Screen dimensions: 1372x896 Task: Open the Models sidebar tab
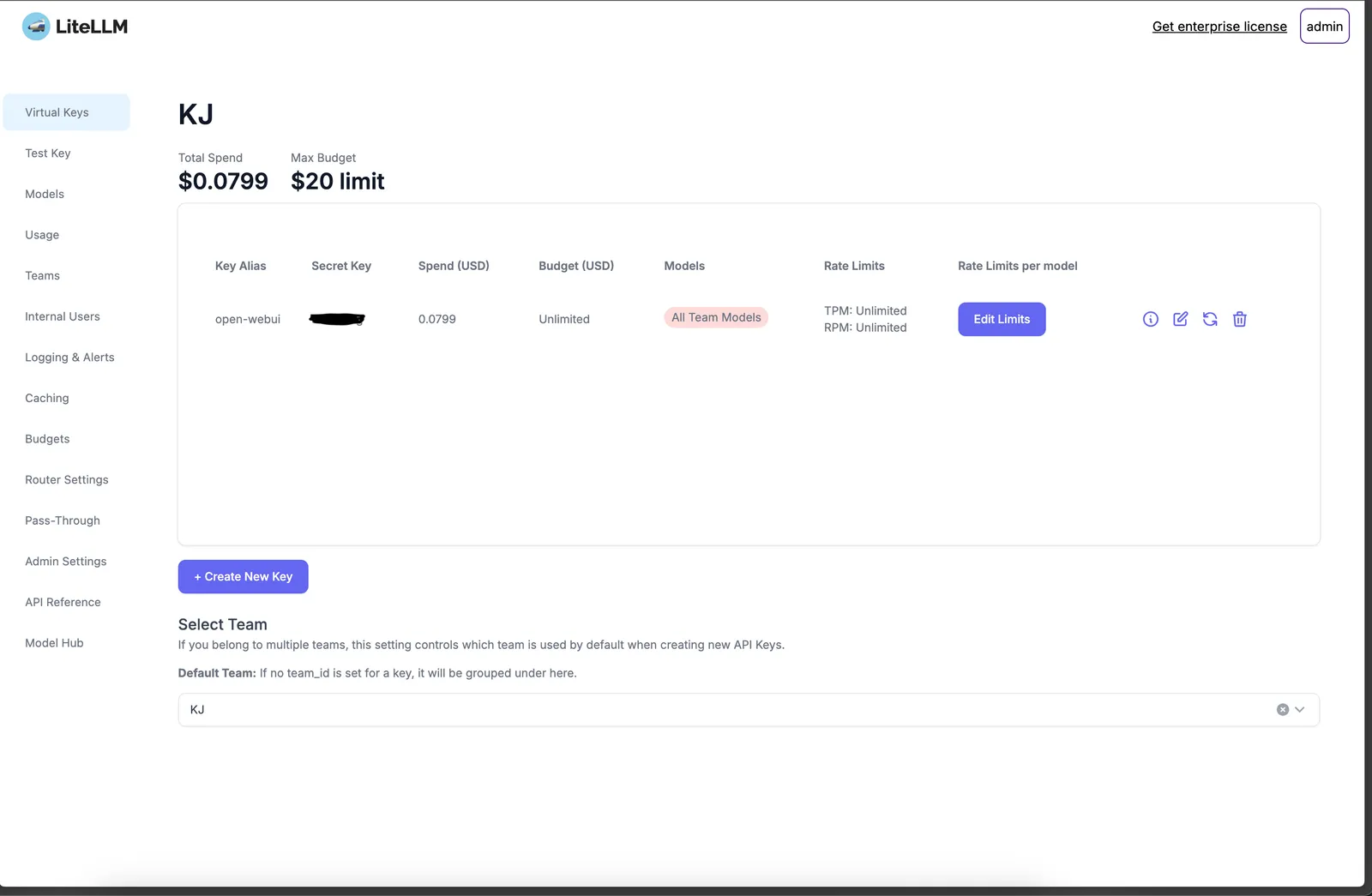click(x=45, y=195)
